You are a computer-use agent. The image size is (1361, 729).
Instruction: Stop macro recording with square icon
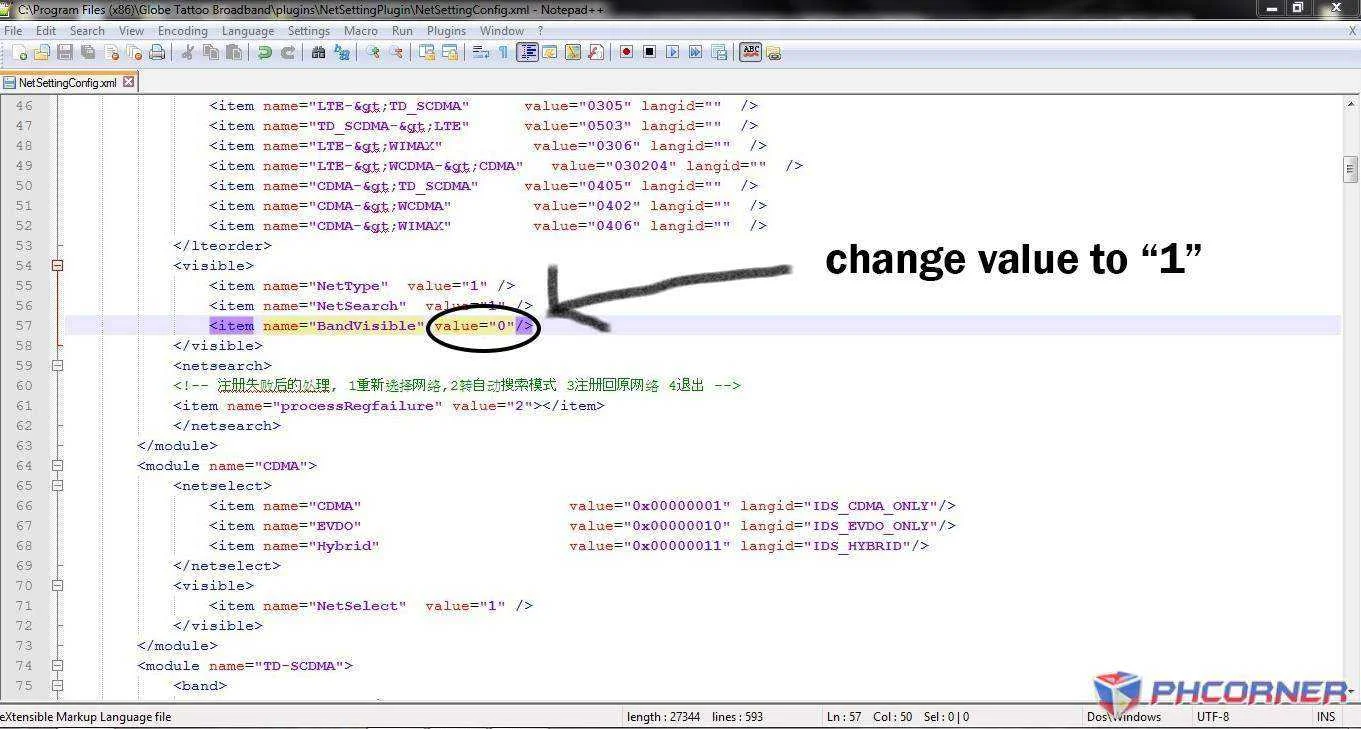[x=649, y=52]
